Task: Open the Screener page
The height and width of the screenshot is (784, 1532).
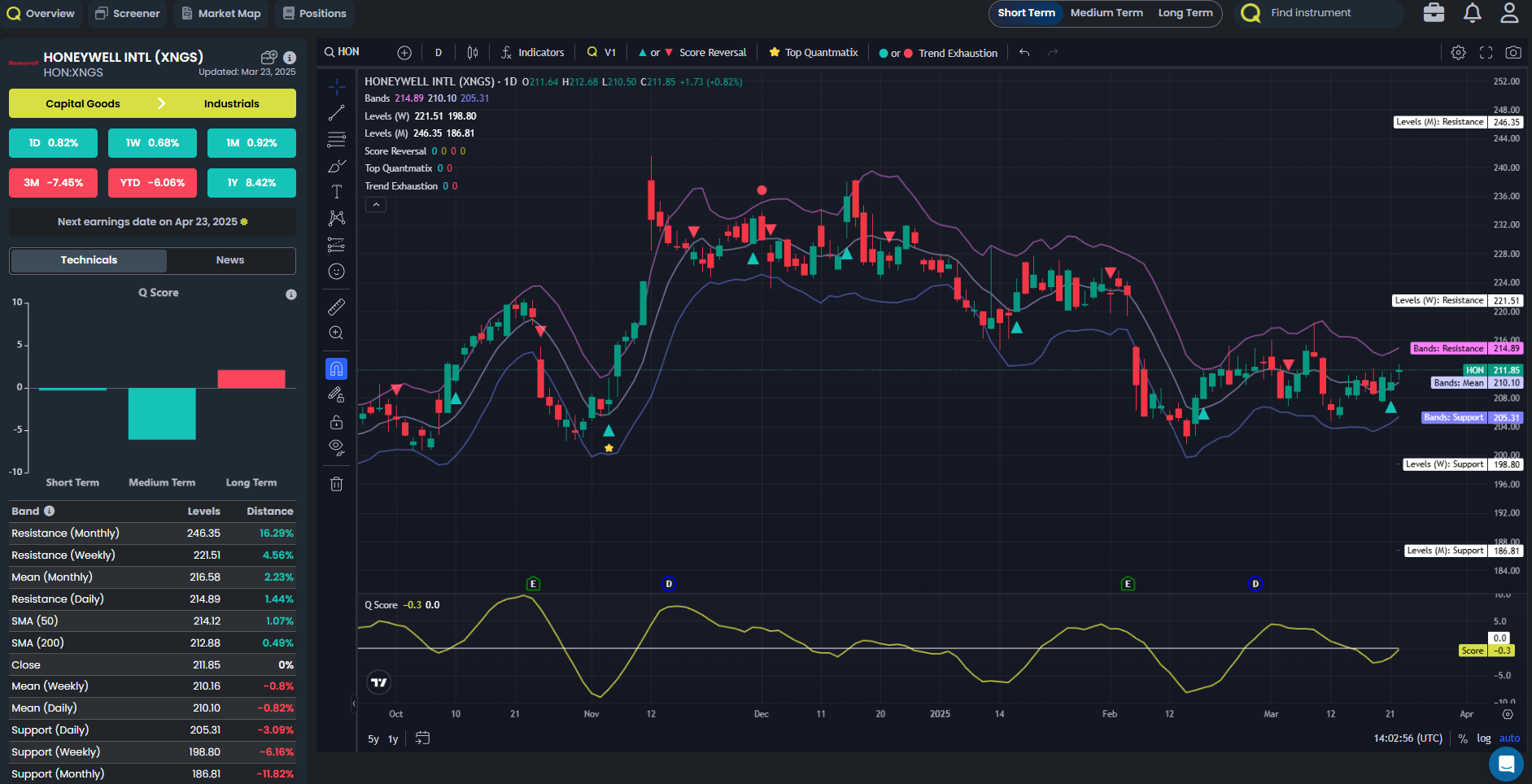Action: (x=128, y=13)
